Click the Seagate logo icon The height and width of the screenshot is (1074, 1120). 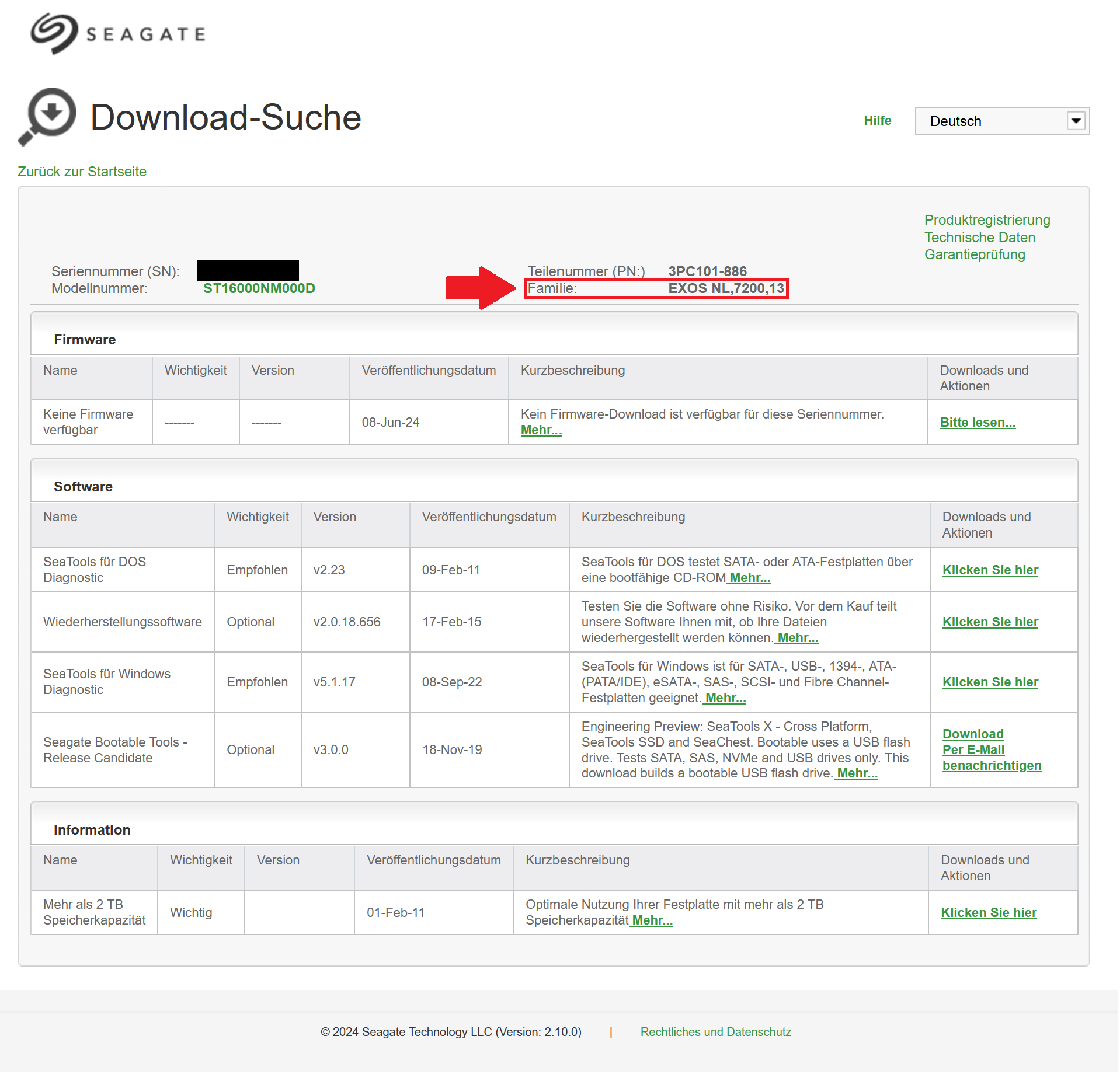[54, 33]
